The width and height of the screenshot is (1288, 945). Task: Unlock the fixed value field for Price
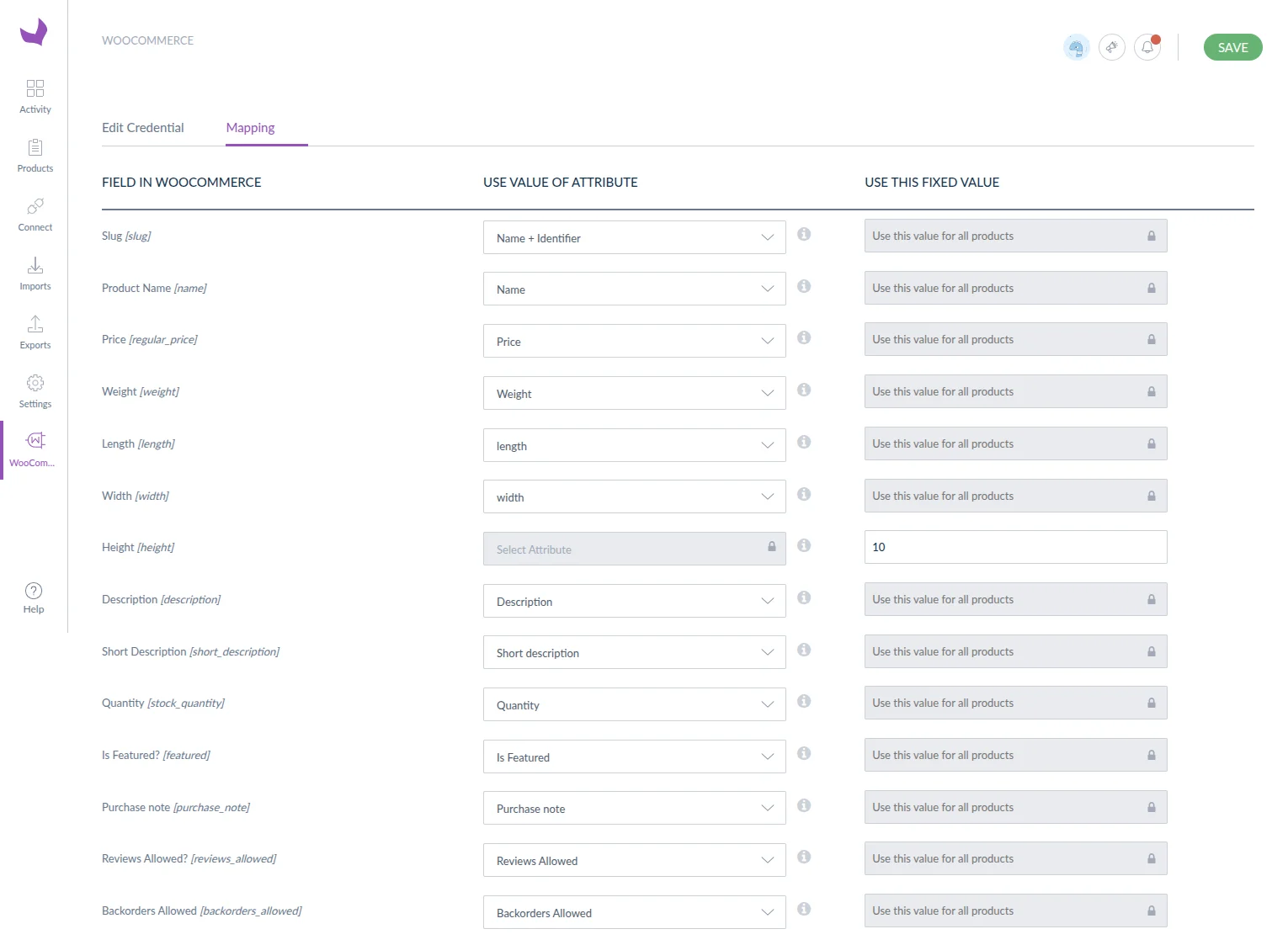[x=1152, y=339]
